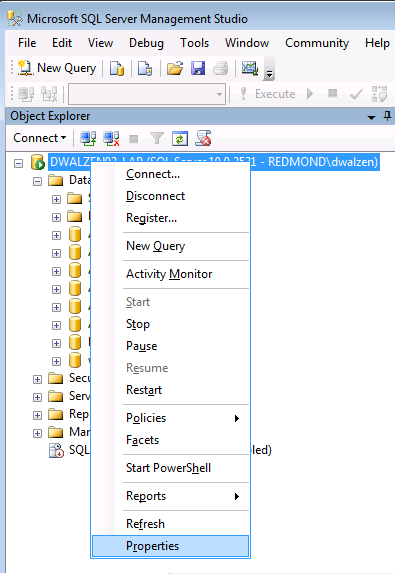Click the Parse checkmark icon
The height and width of the screenshot is (574, 395).
356,94
